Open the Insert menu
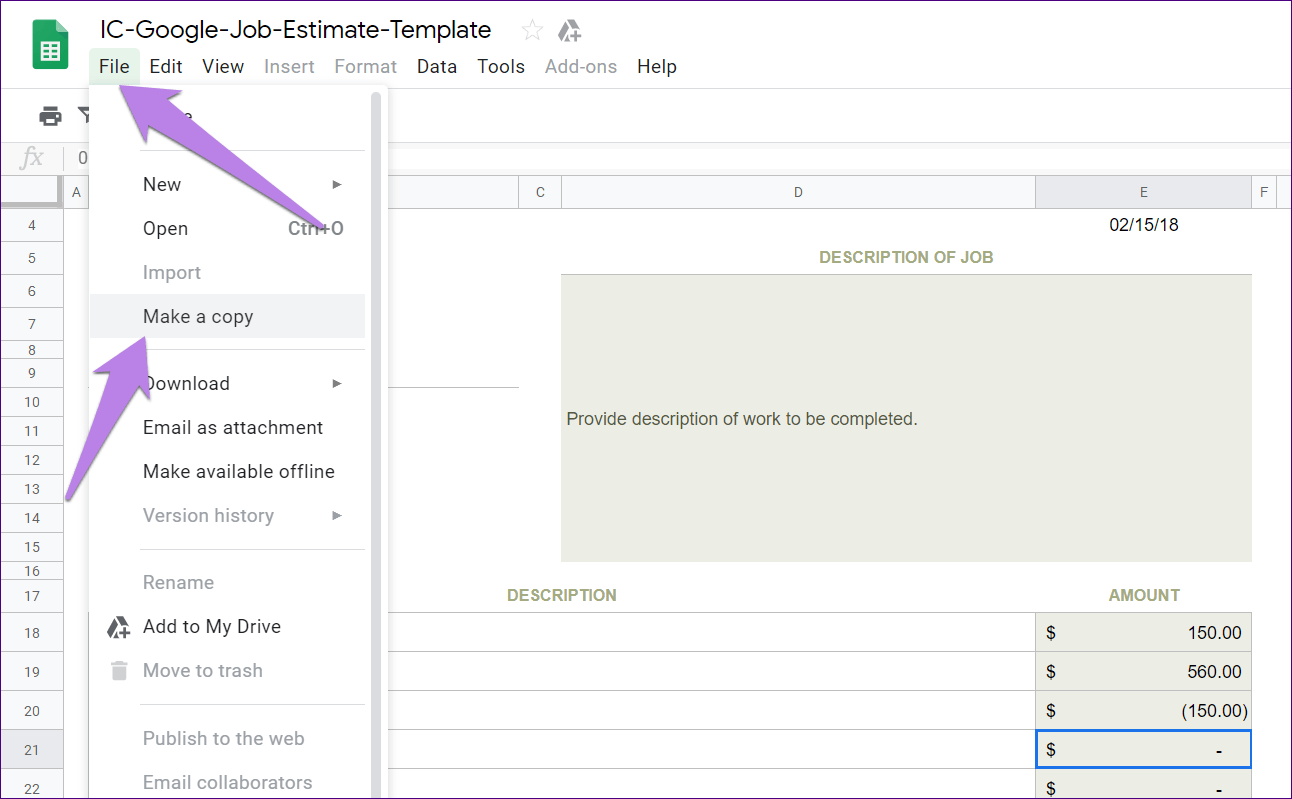 [x=289, y=67]
